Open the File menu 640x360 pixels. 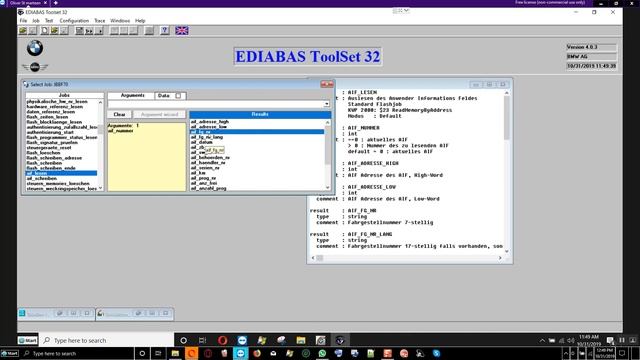coord(23,20)
